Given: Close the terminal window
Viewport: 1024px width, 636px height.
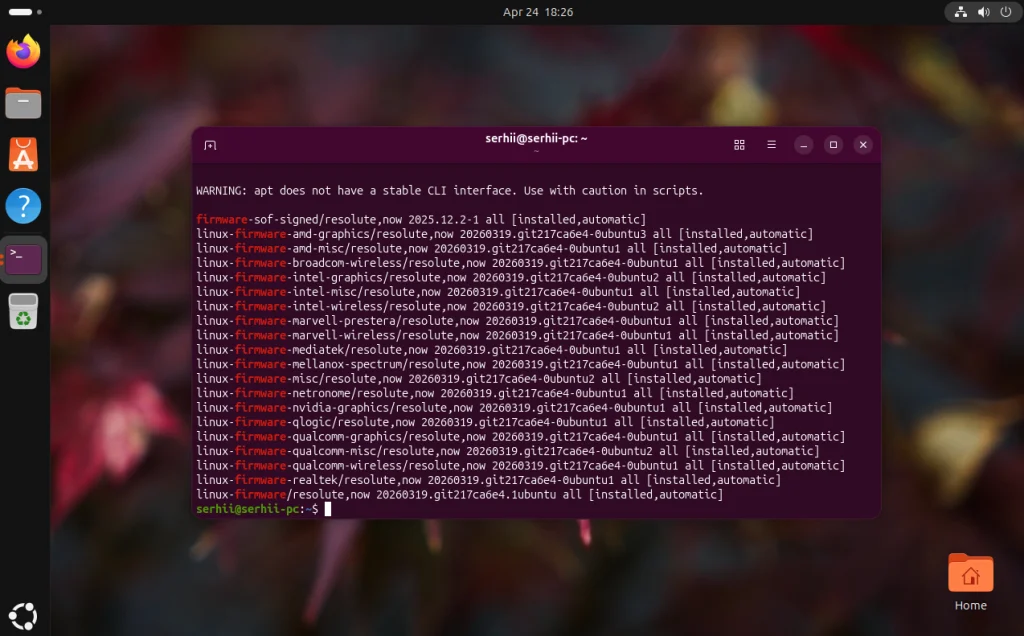Looking at the screenshot, I should 863,145.
